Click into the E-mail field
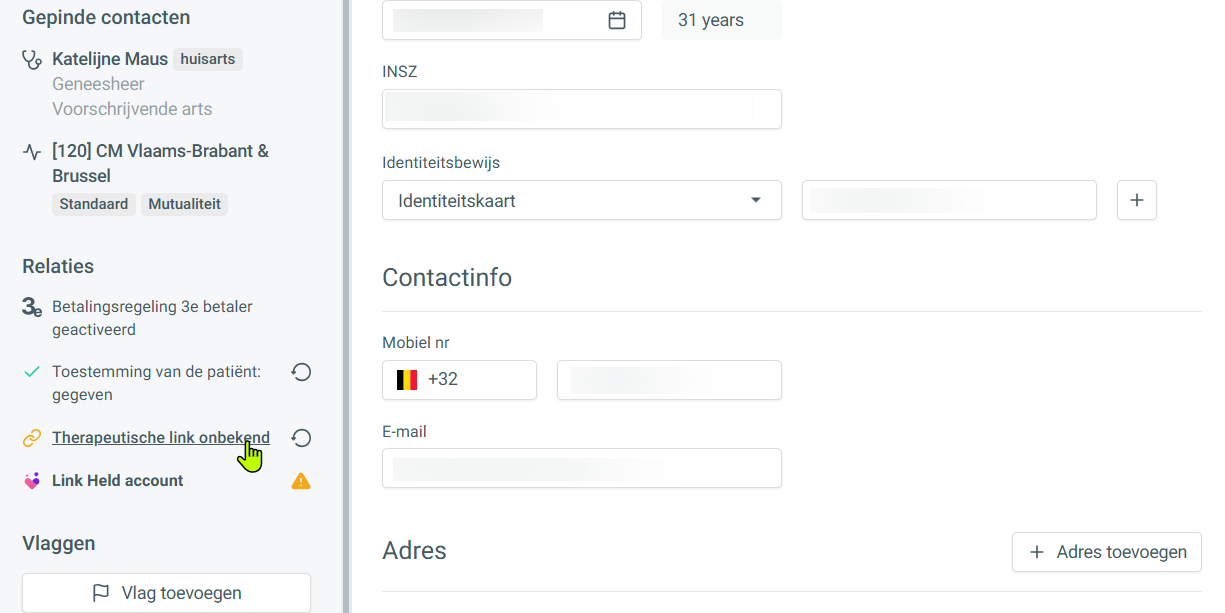The image size is (1225, 613). (x=582, y=468)
